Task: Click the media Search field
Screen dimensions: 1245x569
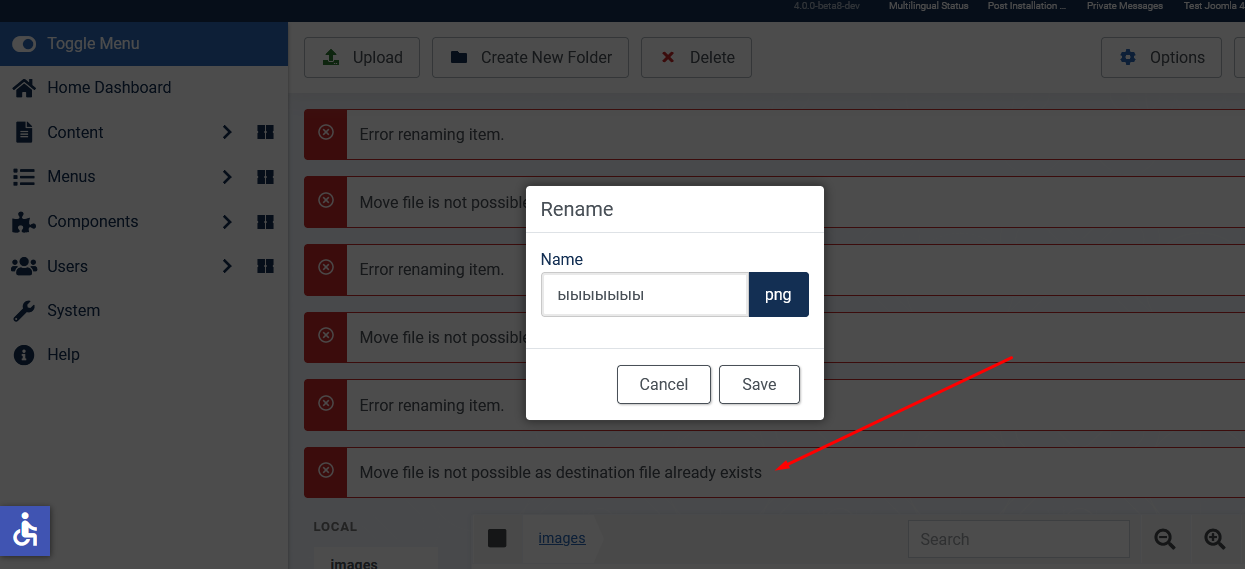Action: point(1018,539)
